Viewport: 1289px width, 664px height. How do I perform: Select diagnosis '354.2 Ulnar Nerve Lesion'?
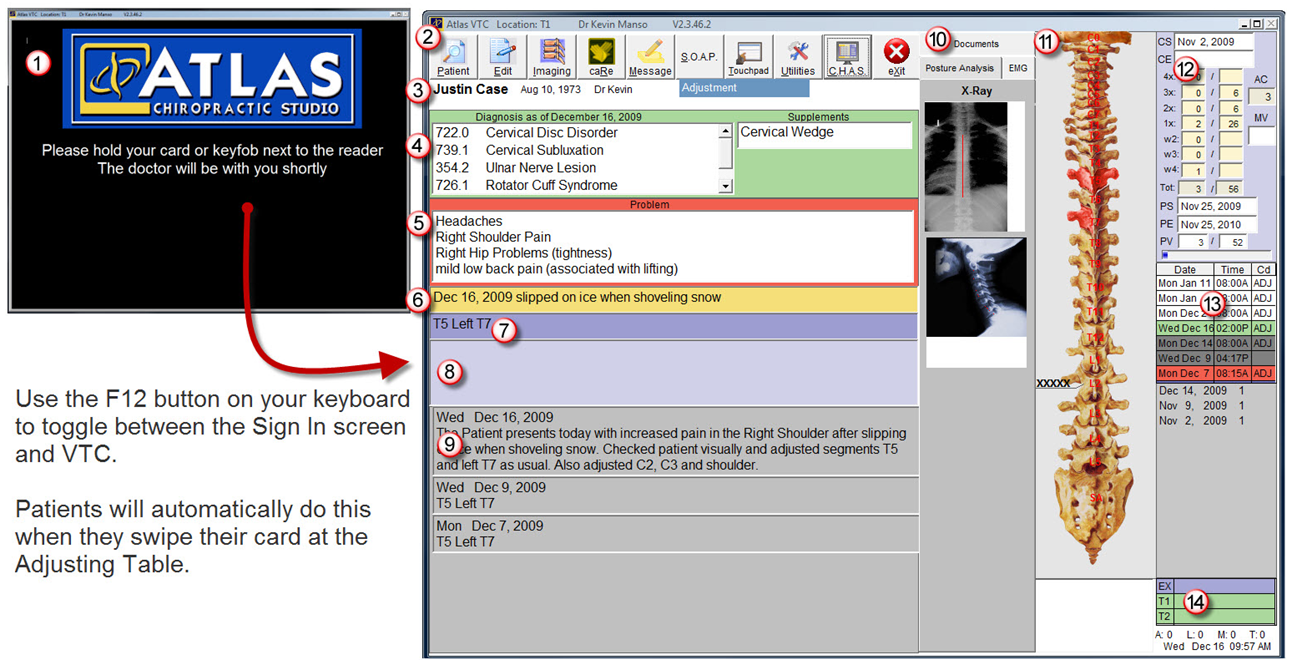(575, 168)
